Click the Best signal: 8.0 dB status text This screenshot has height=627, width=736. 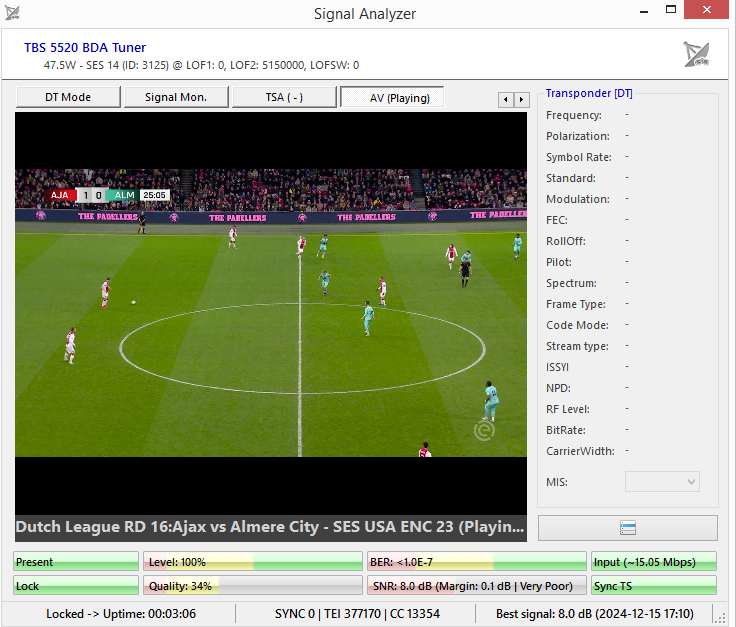[x=595, y=613]
